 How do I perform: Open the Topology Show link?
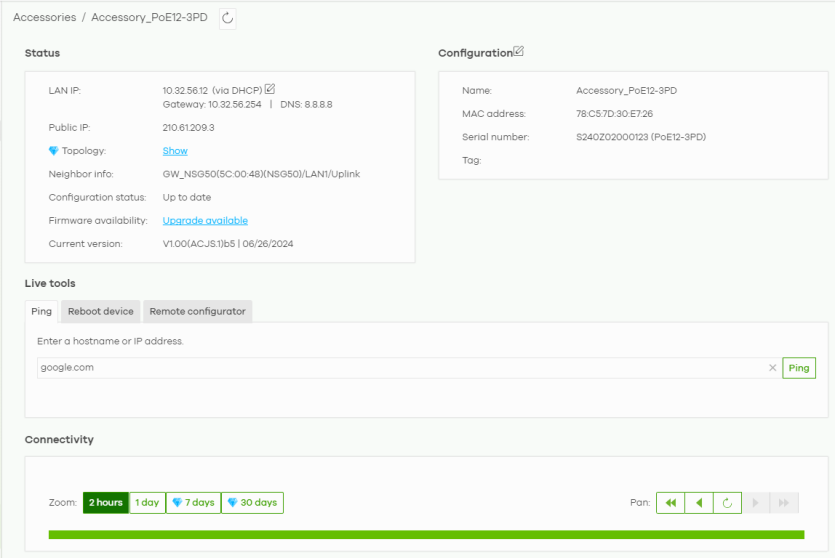click(175, 151)
